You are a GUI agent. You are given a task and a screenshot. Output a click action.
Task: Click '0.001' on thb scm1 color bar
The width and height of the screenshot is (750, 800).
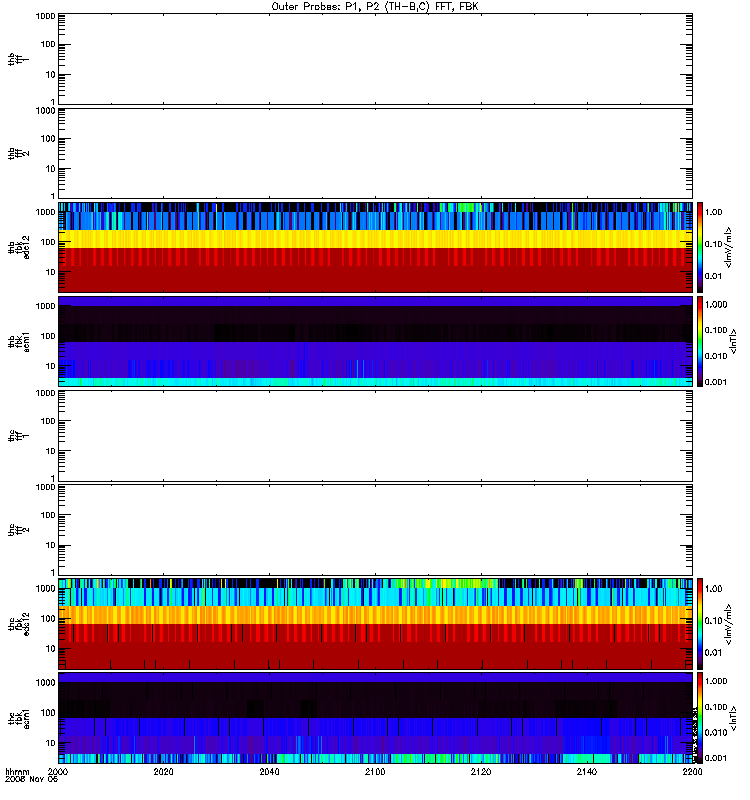pos(716,382)
